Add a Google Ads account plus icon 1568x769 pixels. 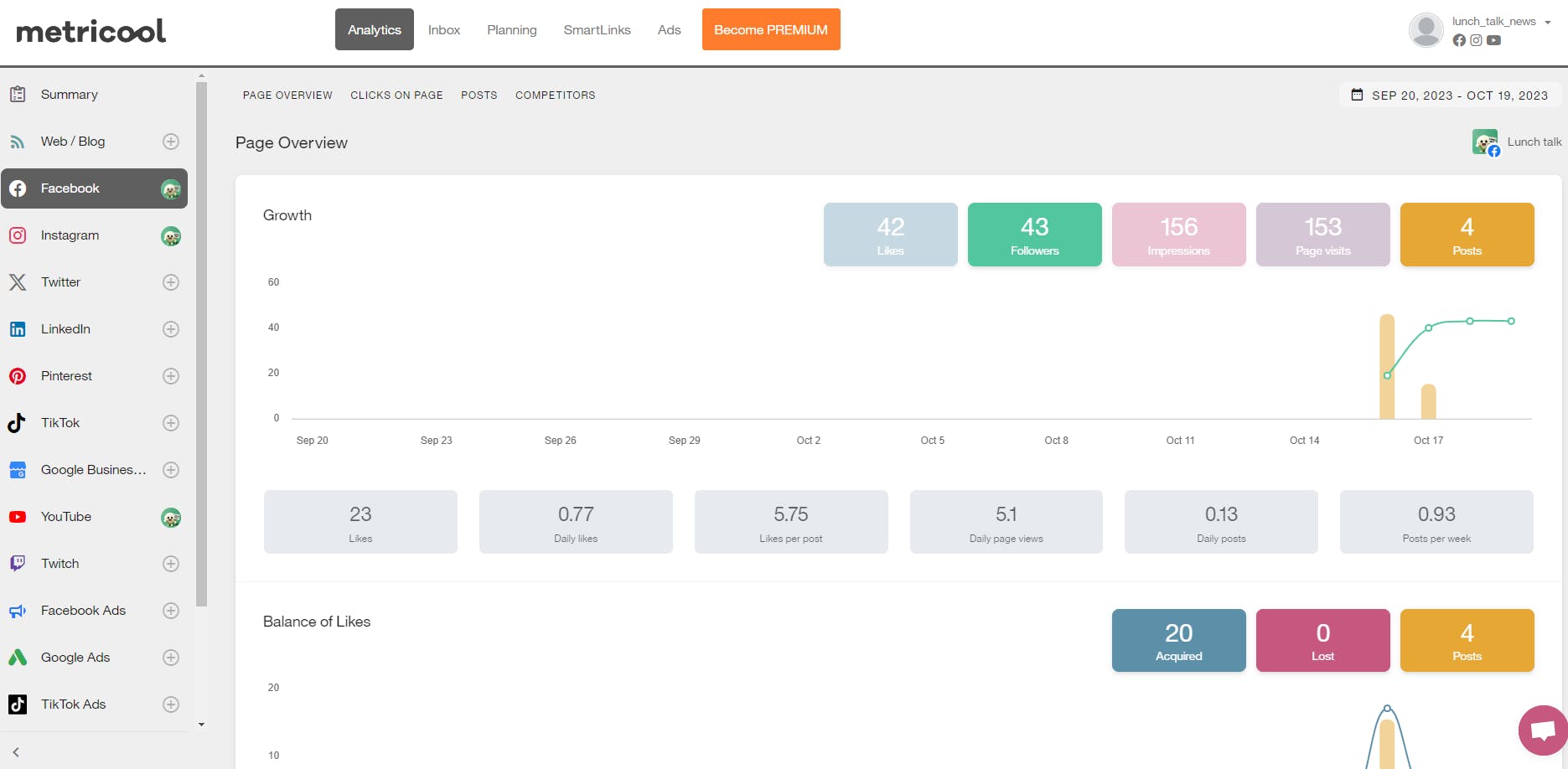tap(171, 658)
